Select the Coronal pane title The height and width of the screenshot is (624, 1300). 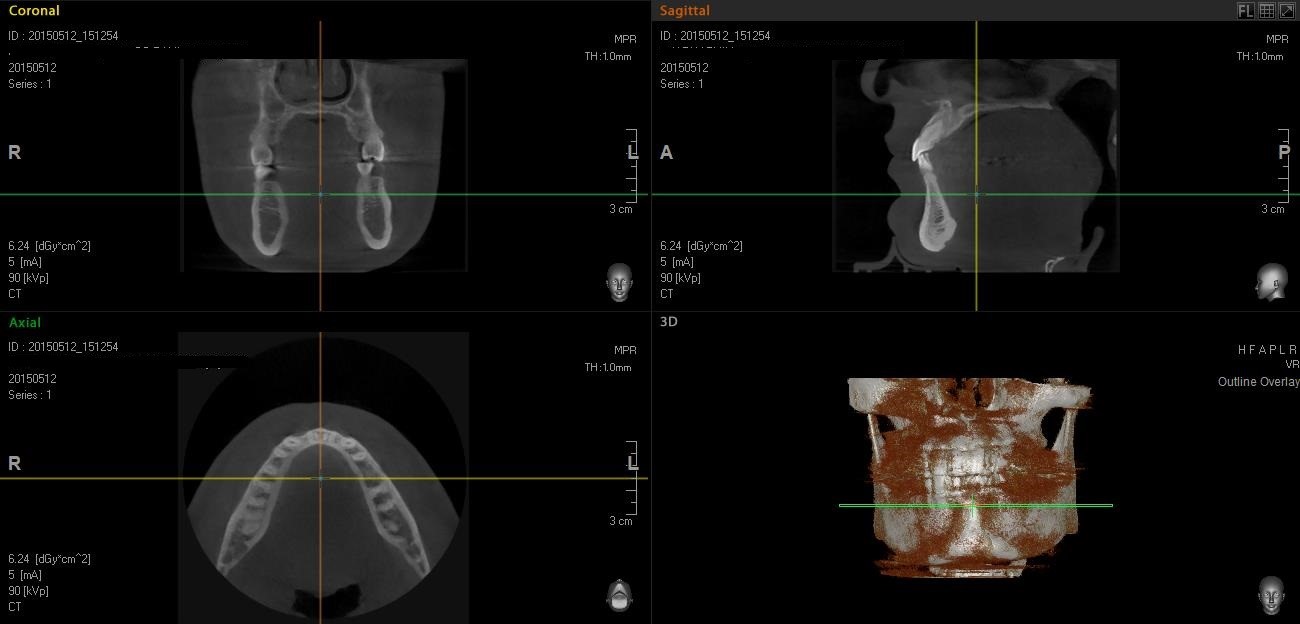point(34,11)
